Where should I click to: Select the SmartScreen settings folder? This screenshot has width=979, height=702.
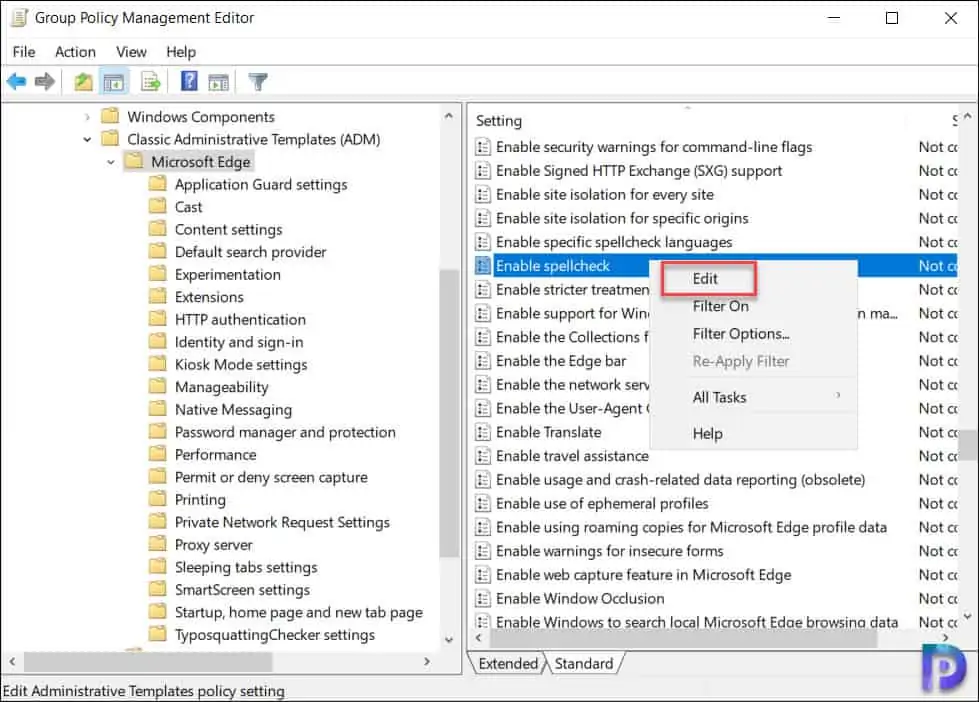coord(242,590)
